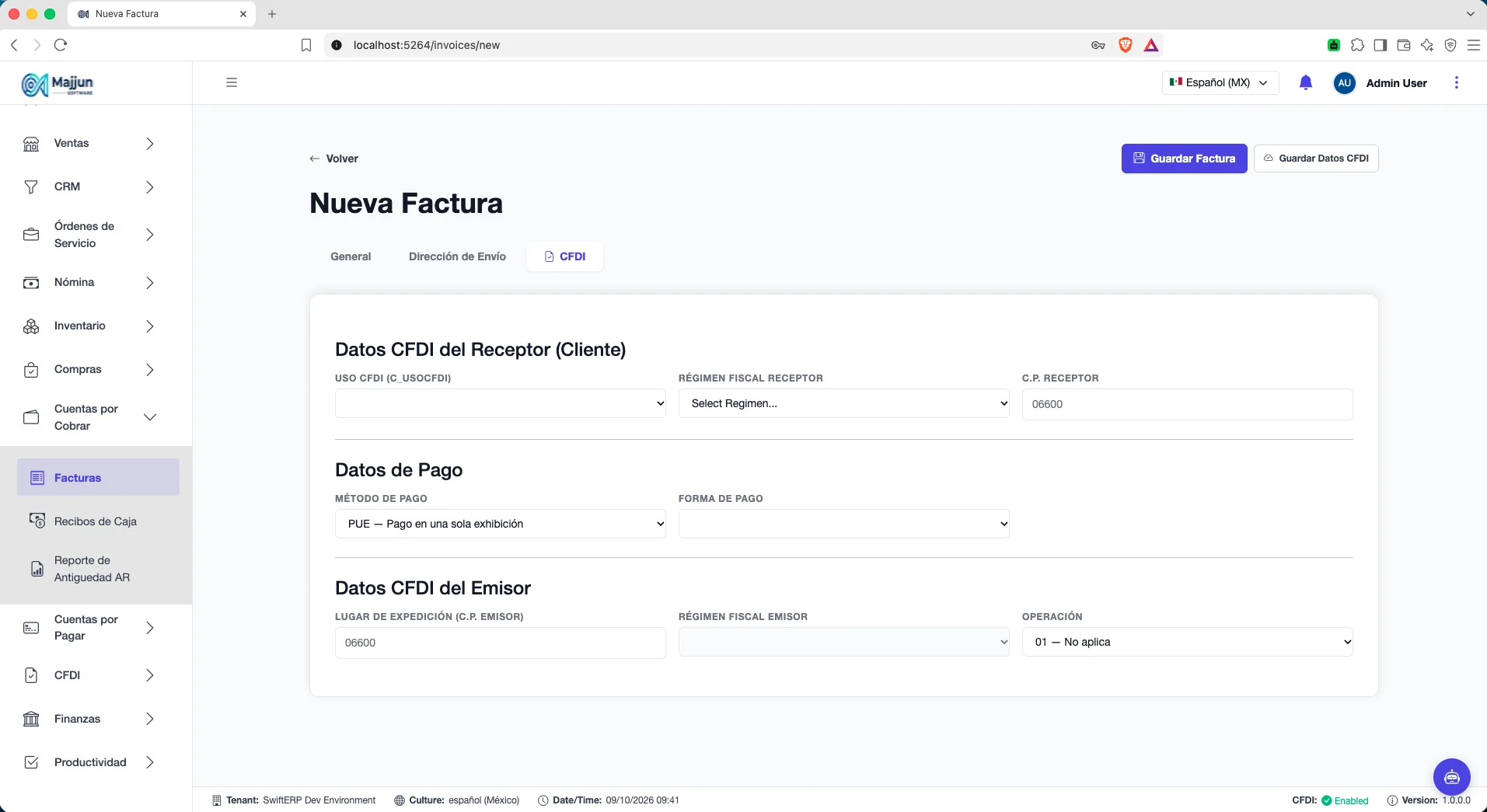Click the AU user avatar
Screen dimensions: 1487x812
pos(1345,83)
